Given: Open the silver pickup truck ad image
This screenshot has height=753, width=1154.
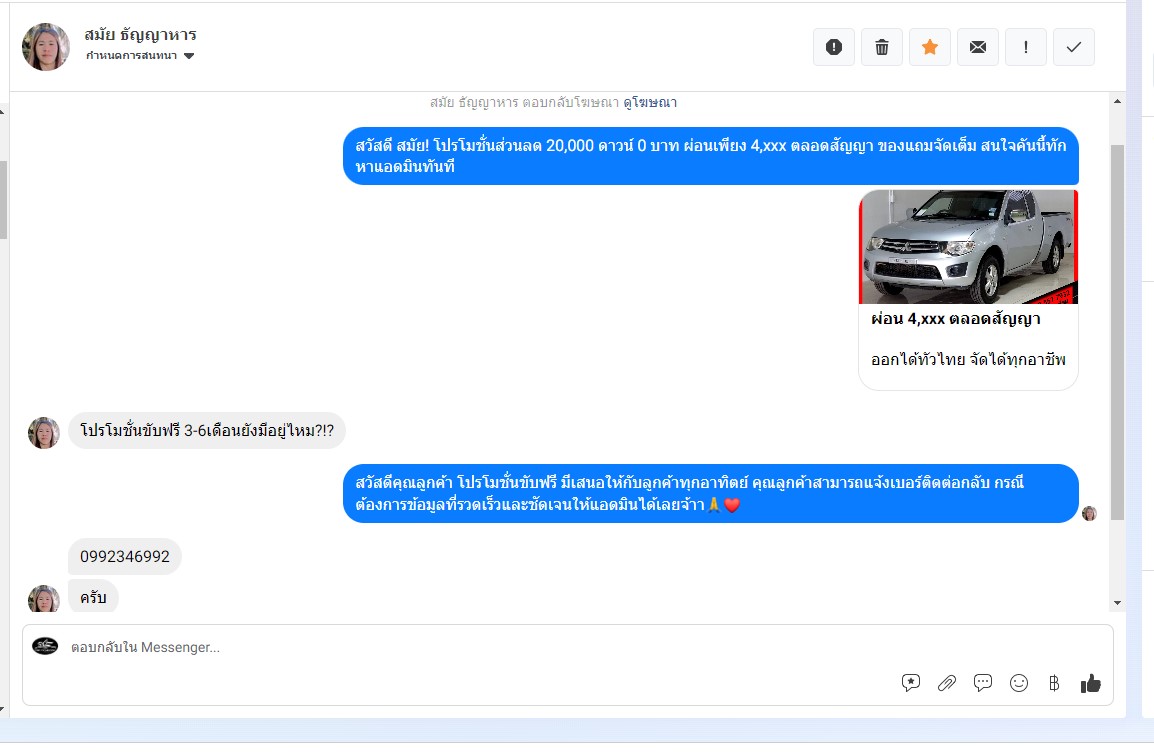Looking at the screenshot, I should click(x=968, y=247).
